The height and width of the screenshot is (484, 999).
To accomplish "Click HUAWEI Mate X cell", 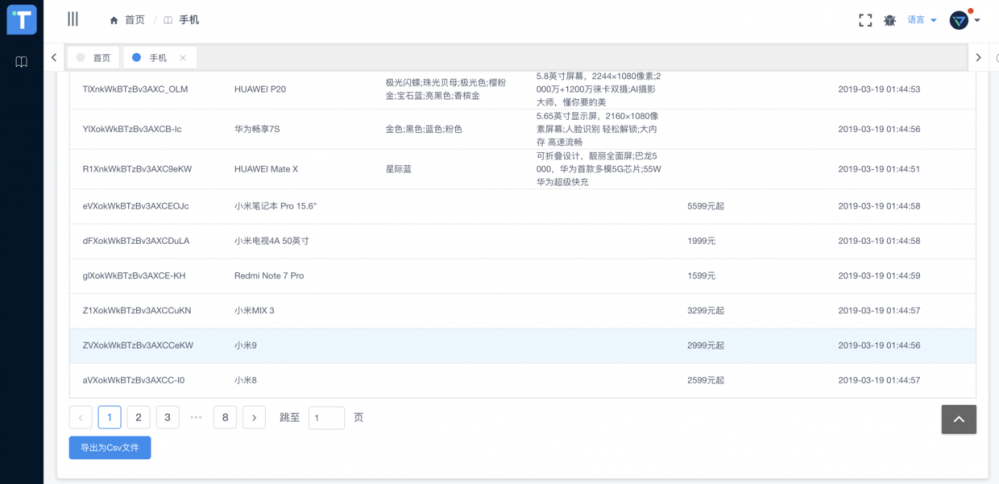I will [x=266, y=169].
